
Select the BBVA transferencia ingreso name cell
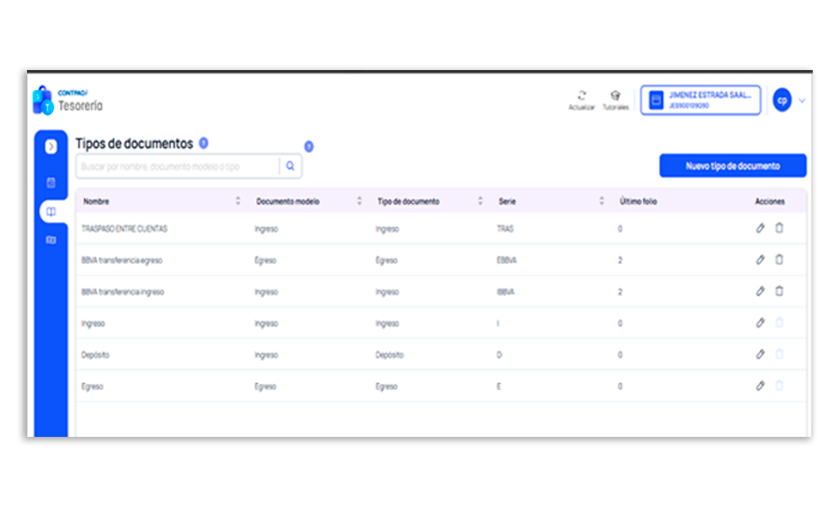coord(123,292)
